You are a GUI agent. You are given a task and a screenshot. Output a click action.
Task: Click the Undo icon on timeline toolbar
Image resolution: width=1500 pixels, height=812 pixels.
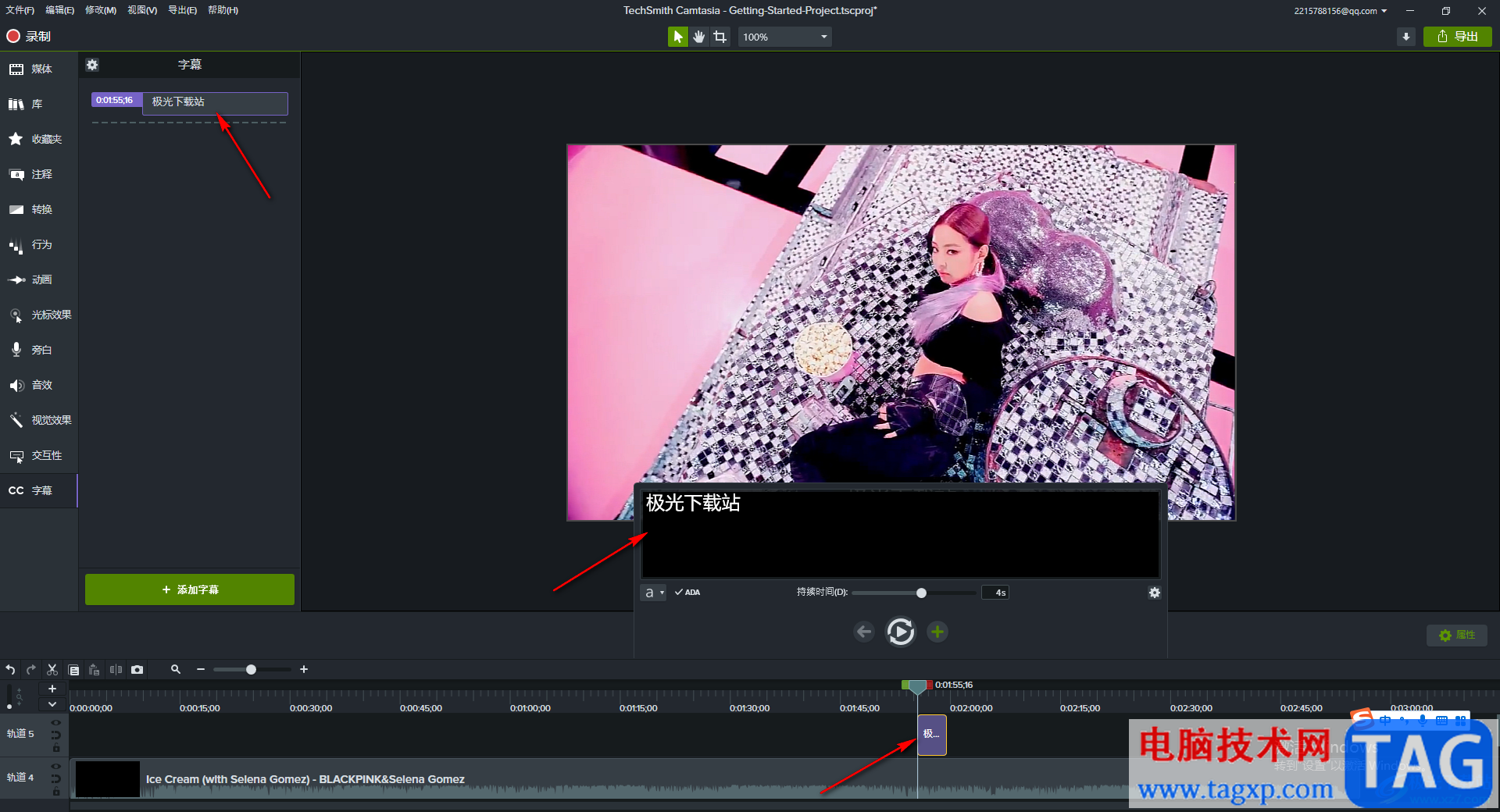coord(10,670)
